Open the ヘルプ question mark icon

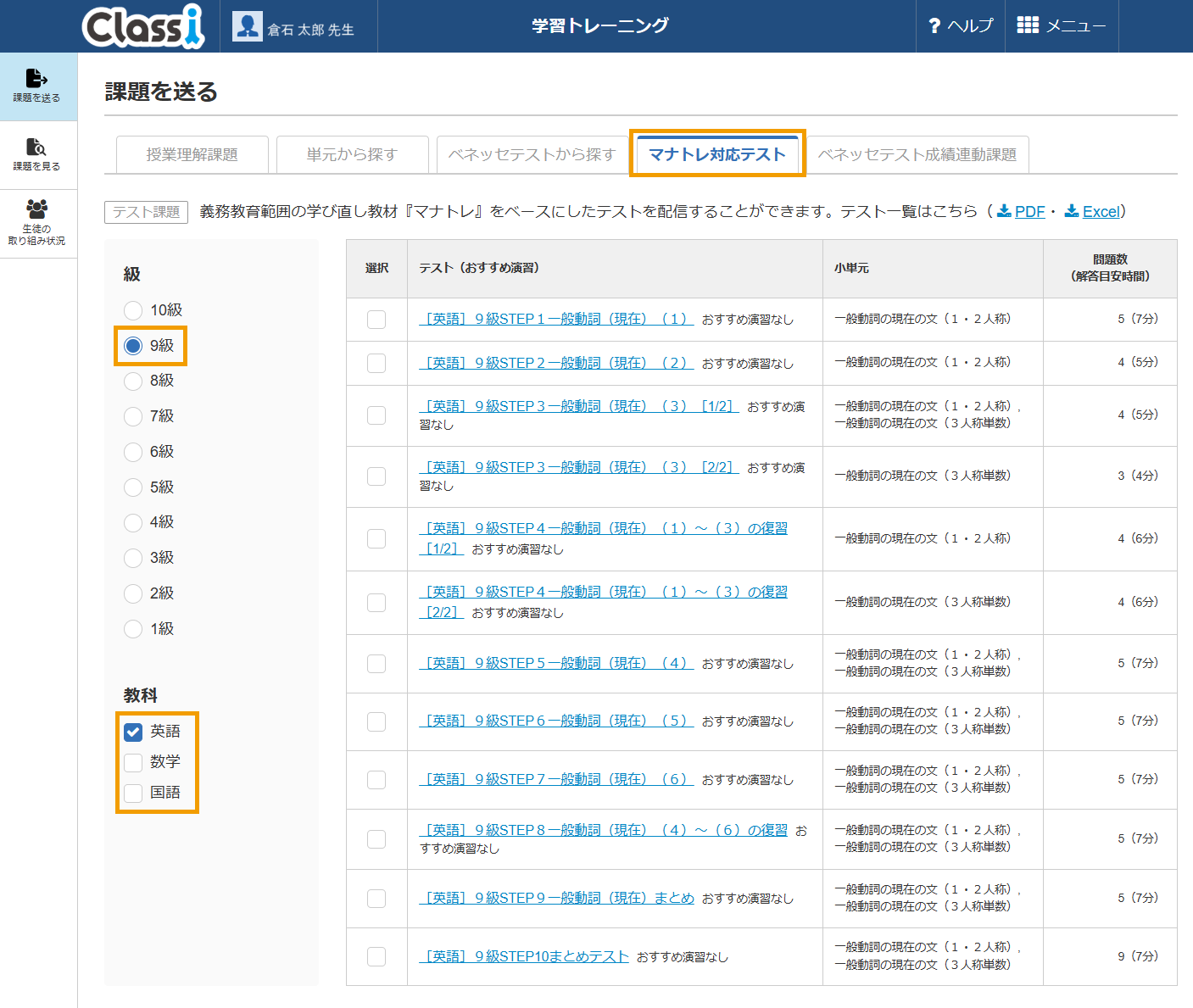[x=934, y=26]
